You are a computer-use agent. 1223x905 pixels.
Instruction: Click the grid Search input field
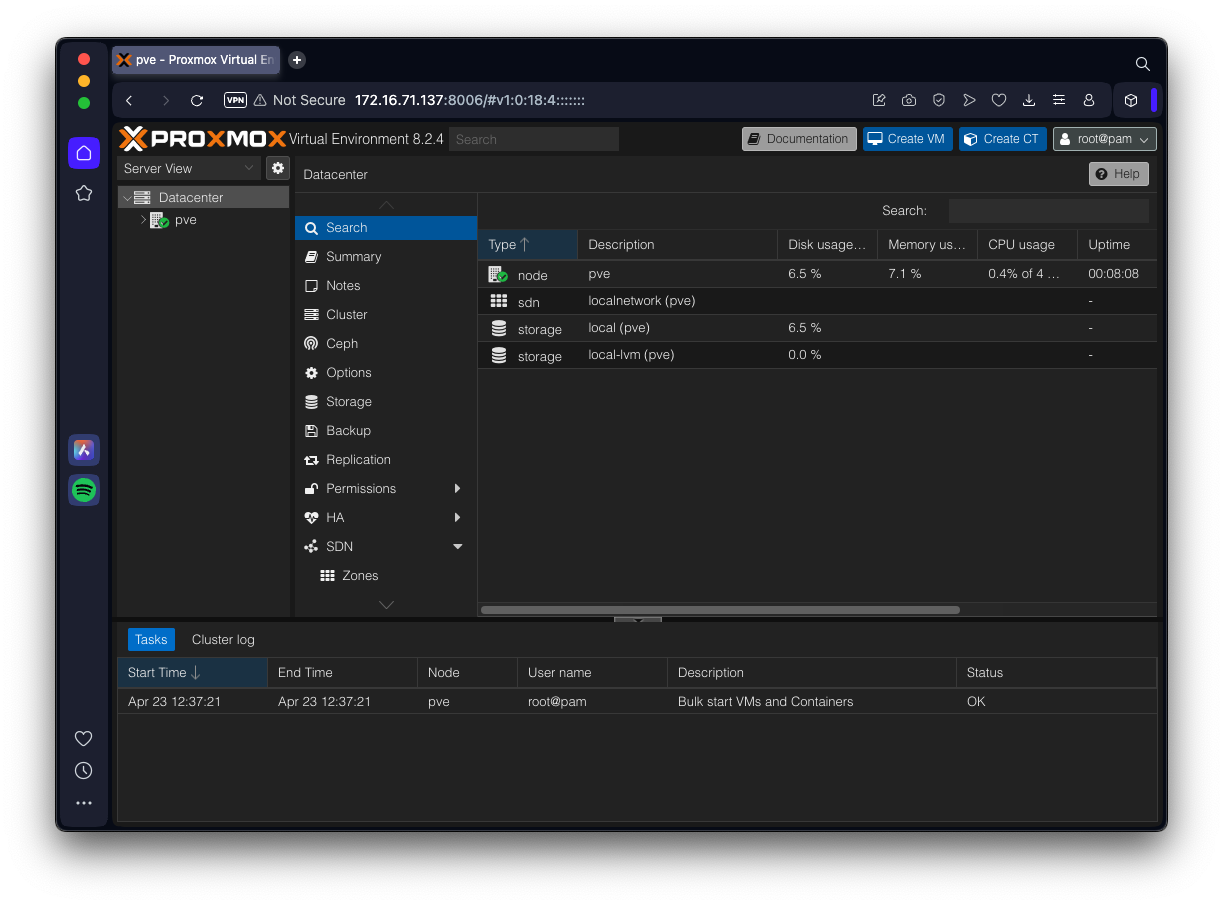pos(1048,211)
